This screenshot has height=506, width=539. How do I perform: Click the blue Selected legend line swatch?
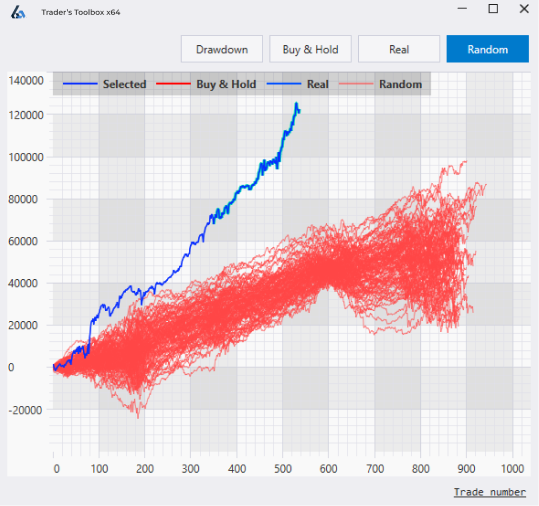click(x=80, y=84)
